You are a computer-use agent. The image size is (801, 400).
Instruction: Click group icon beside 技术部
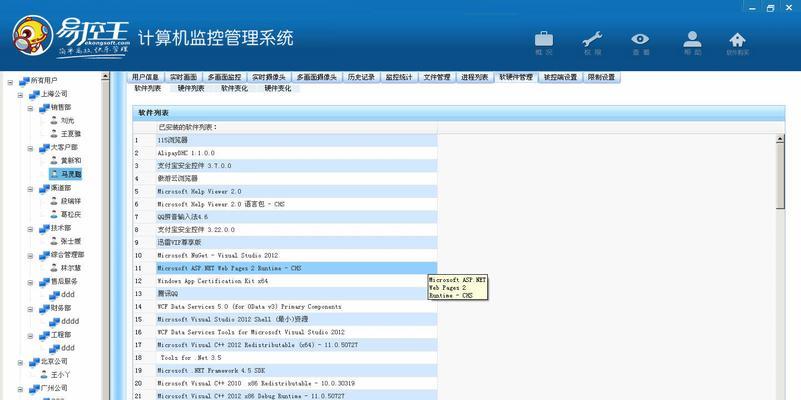click(44, 228)
